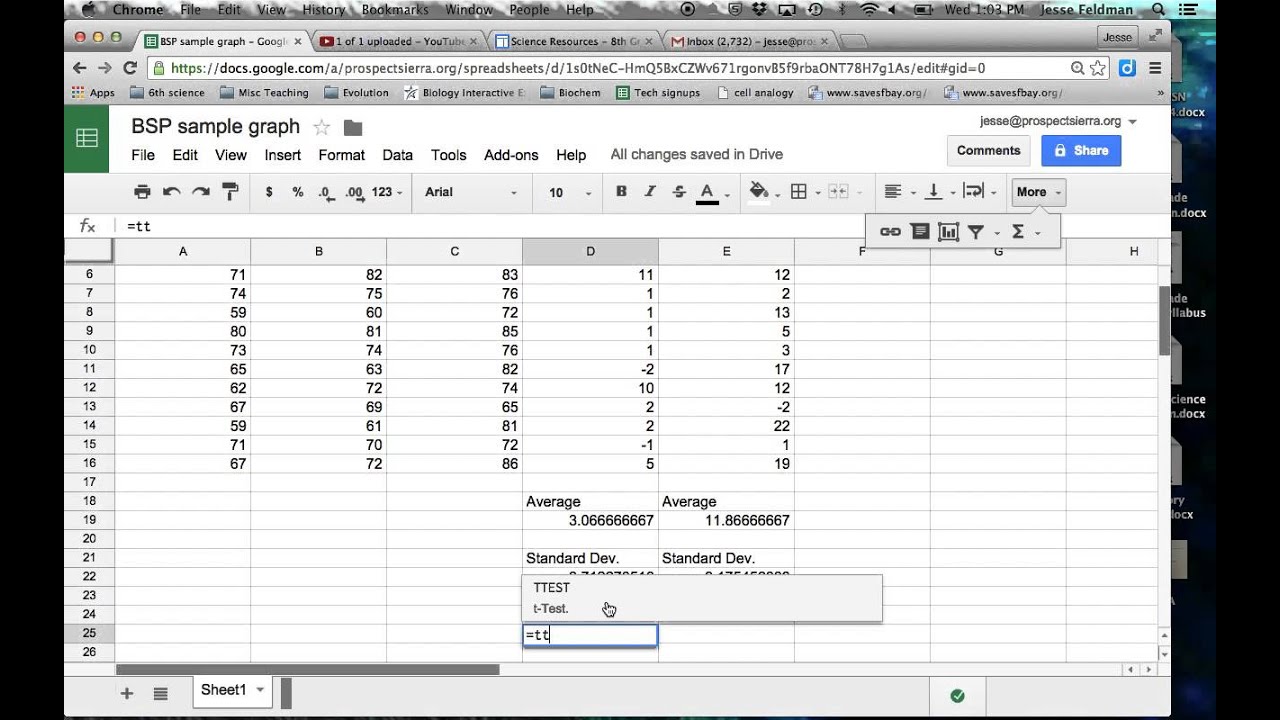This screenshot has height=720, width=1280.
Task: Decrease decimal places
Action: [326, 192]
